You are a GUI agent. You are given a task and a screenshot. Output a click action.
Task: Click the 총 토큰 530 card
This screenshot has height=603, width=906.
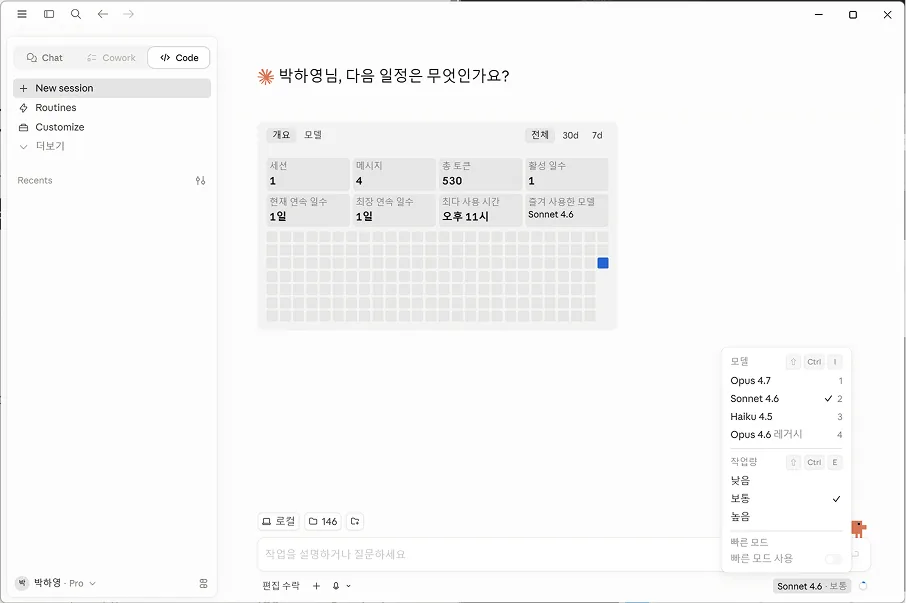(480, 174)
